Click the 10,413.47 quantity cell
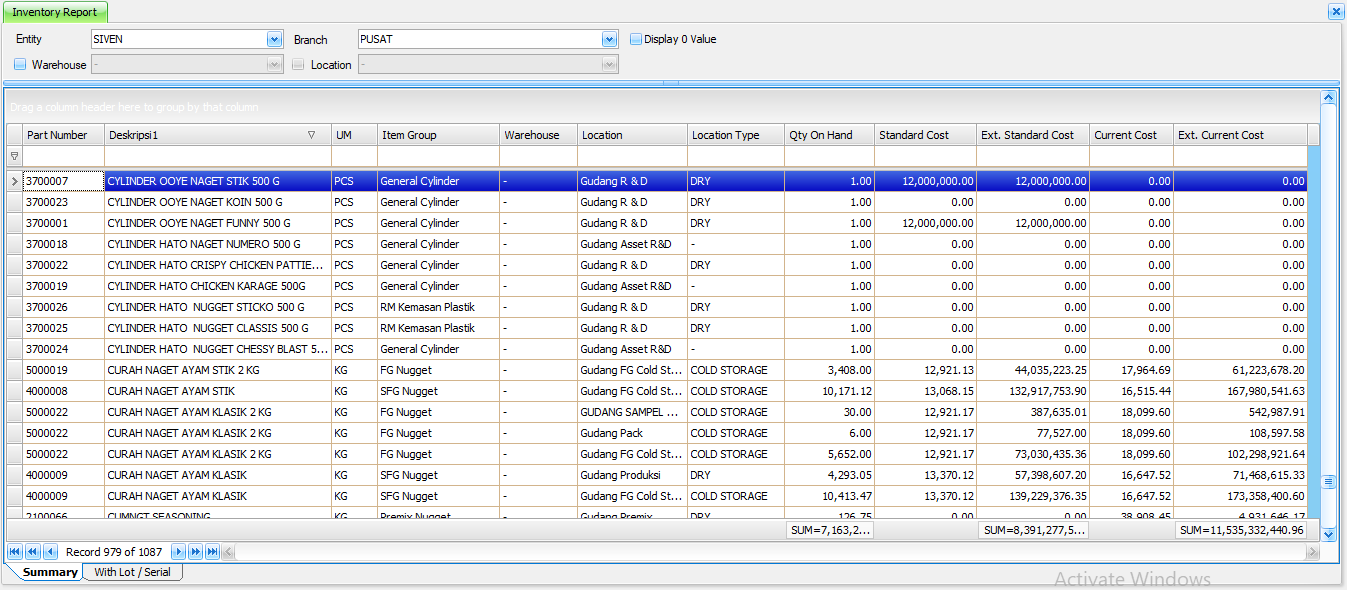The image size is (1347, 590). [830, 496]
